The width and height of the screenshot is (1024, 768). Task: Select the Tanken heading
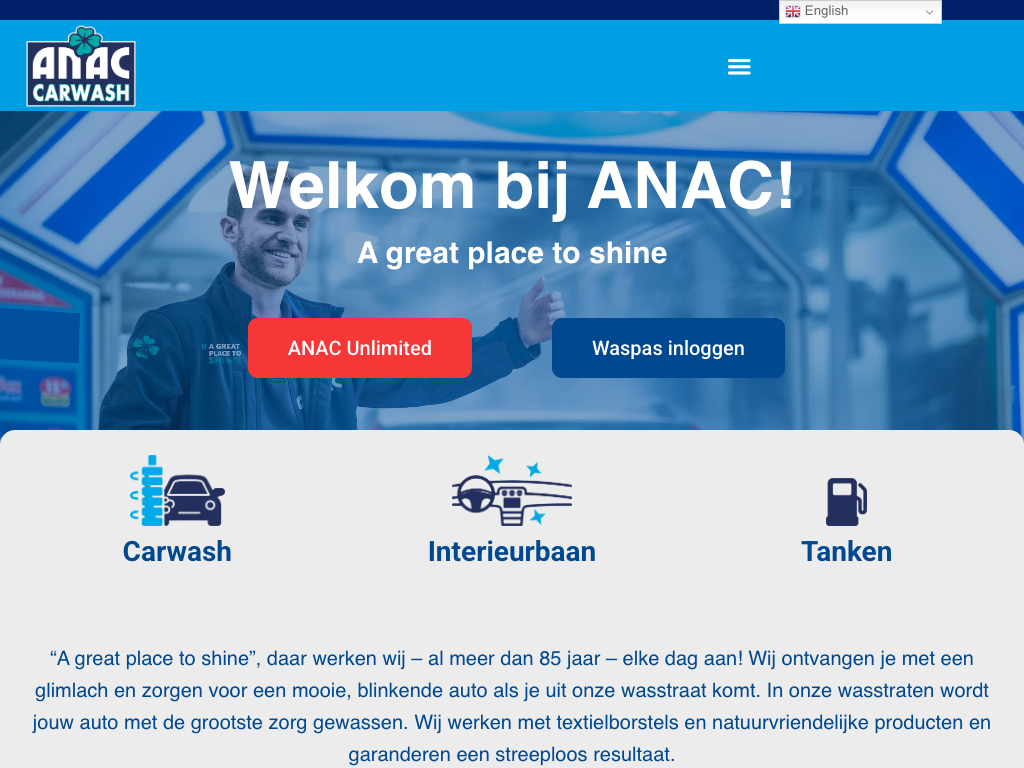846,552
